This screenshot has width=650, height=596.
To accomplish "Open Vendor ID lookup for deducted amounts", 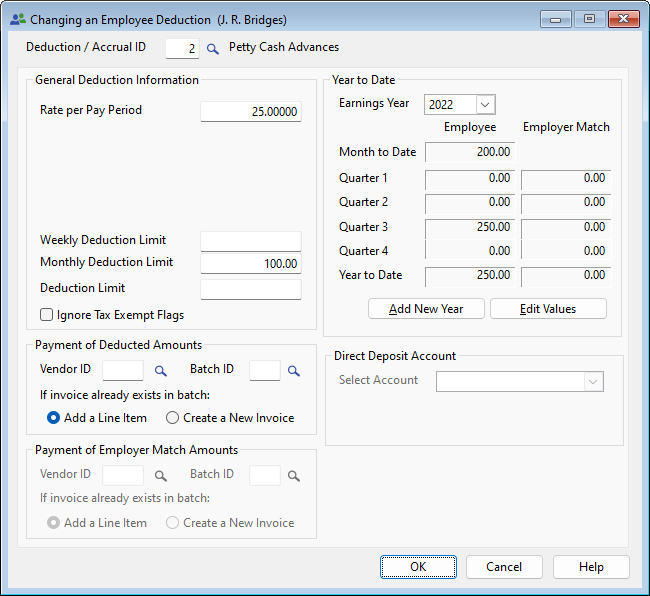I will click(x=160, y=371).
